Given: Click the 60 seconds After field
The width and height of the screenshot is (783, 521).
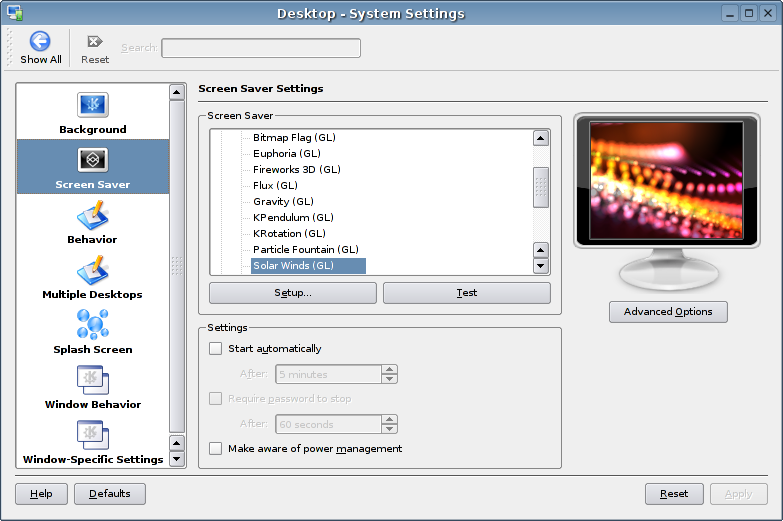Looking at the screenshot, I should tap(328, 424).
